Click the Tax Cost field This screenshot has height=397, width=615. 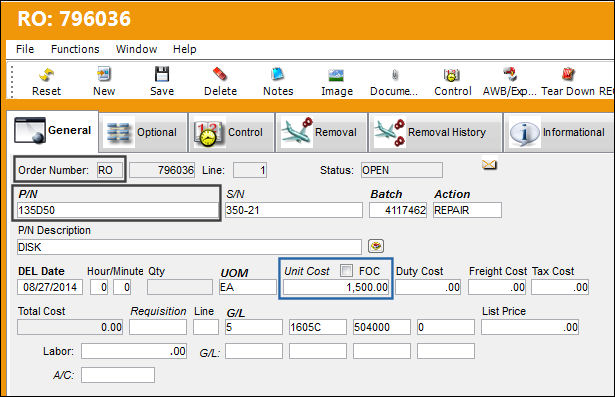[560, 287]
